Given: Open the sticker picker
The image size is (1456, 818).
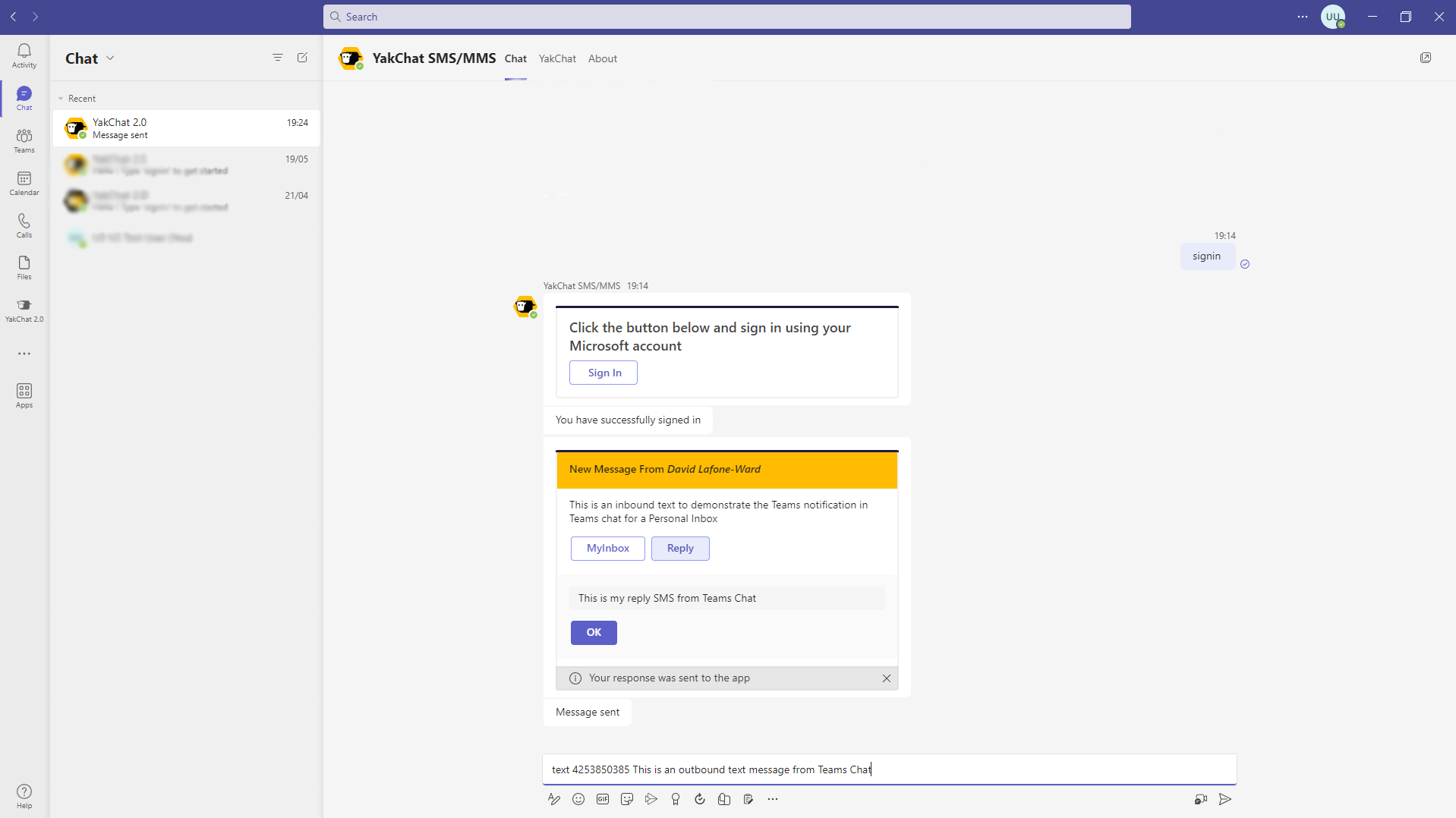Looking at the screenshot, I should (627, 799).
